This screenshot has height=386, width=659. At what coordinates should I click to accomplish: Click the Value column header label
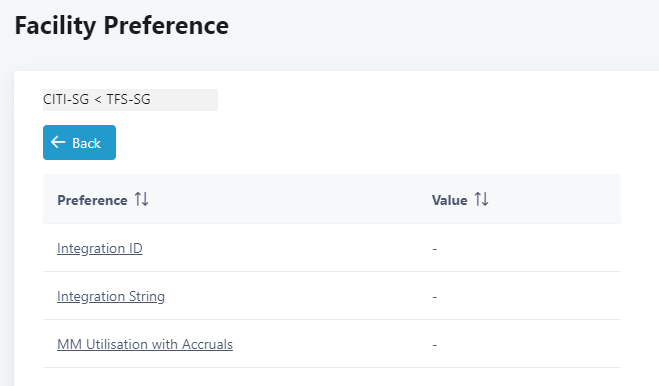(449, 200)
